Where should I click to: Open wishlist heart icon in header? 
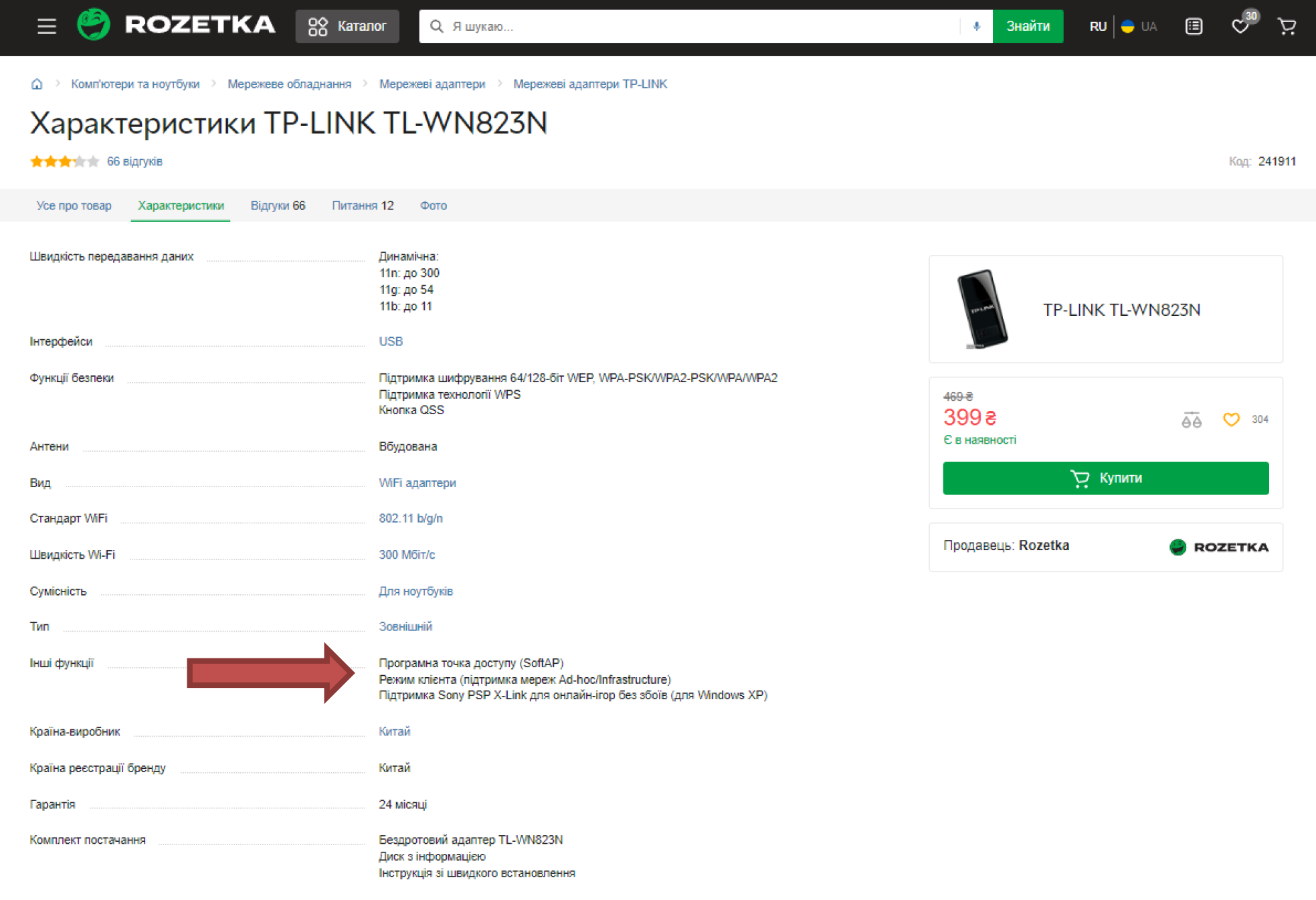coord(1240,26)
